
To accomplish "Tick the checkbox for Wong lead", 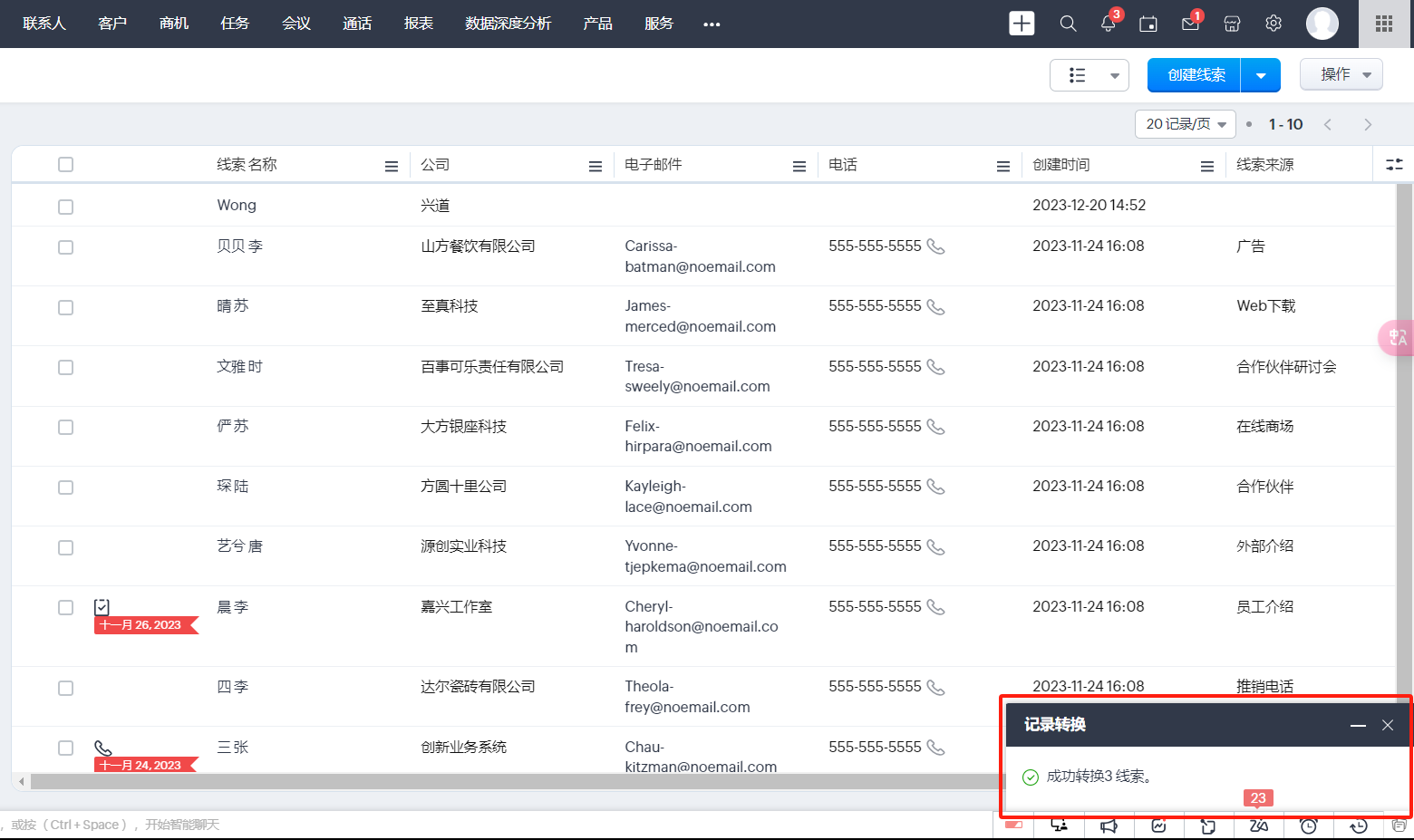I will coord(65,207).
